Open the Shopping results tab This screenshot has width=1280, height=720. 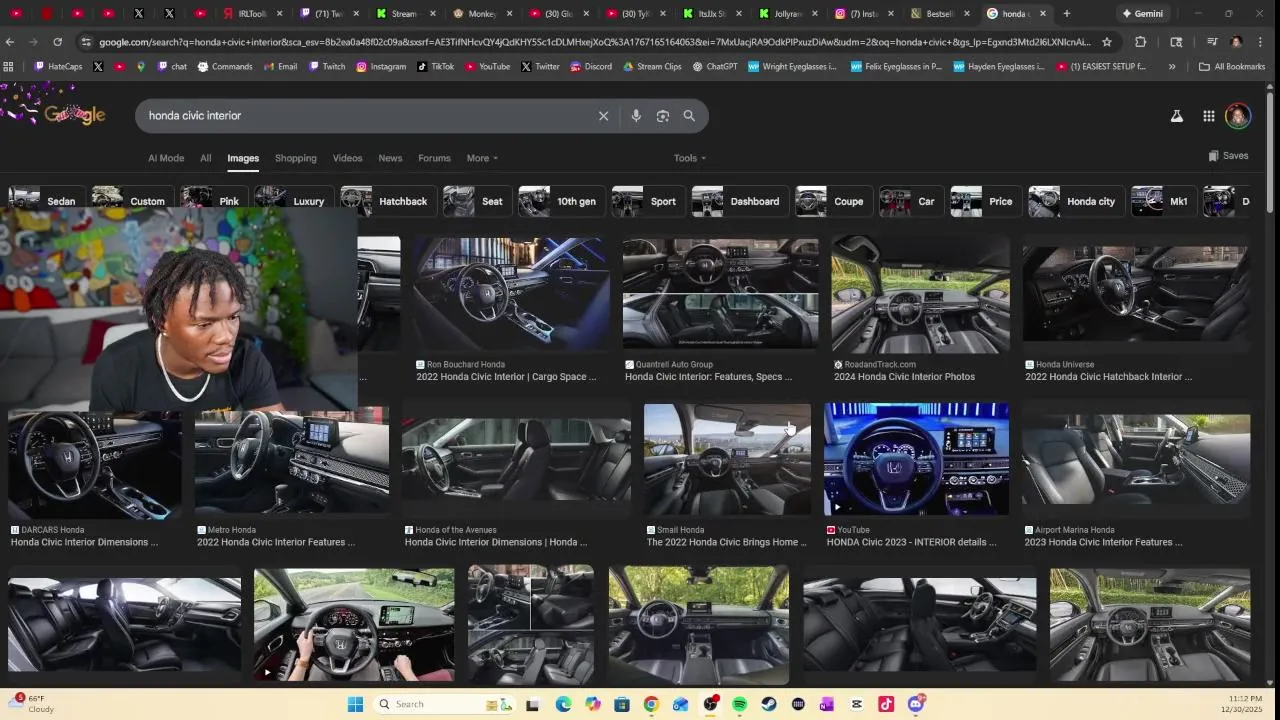pos(295,158)
